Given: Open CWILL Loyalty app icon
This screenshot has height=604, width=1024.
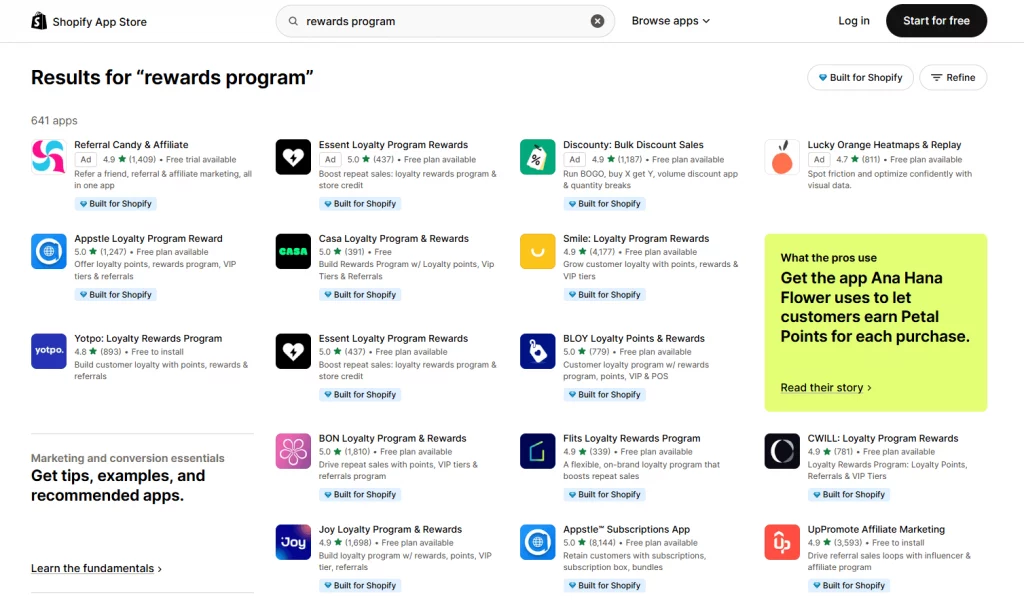Looking at the screenshot, I should 782,451.
